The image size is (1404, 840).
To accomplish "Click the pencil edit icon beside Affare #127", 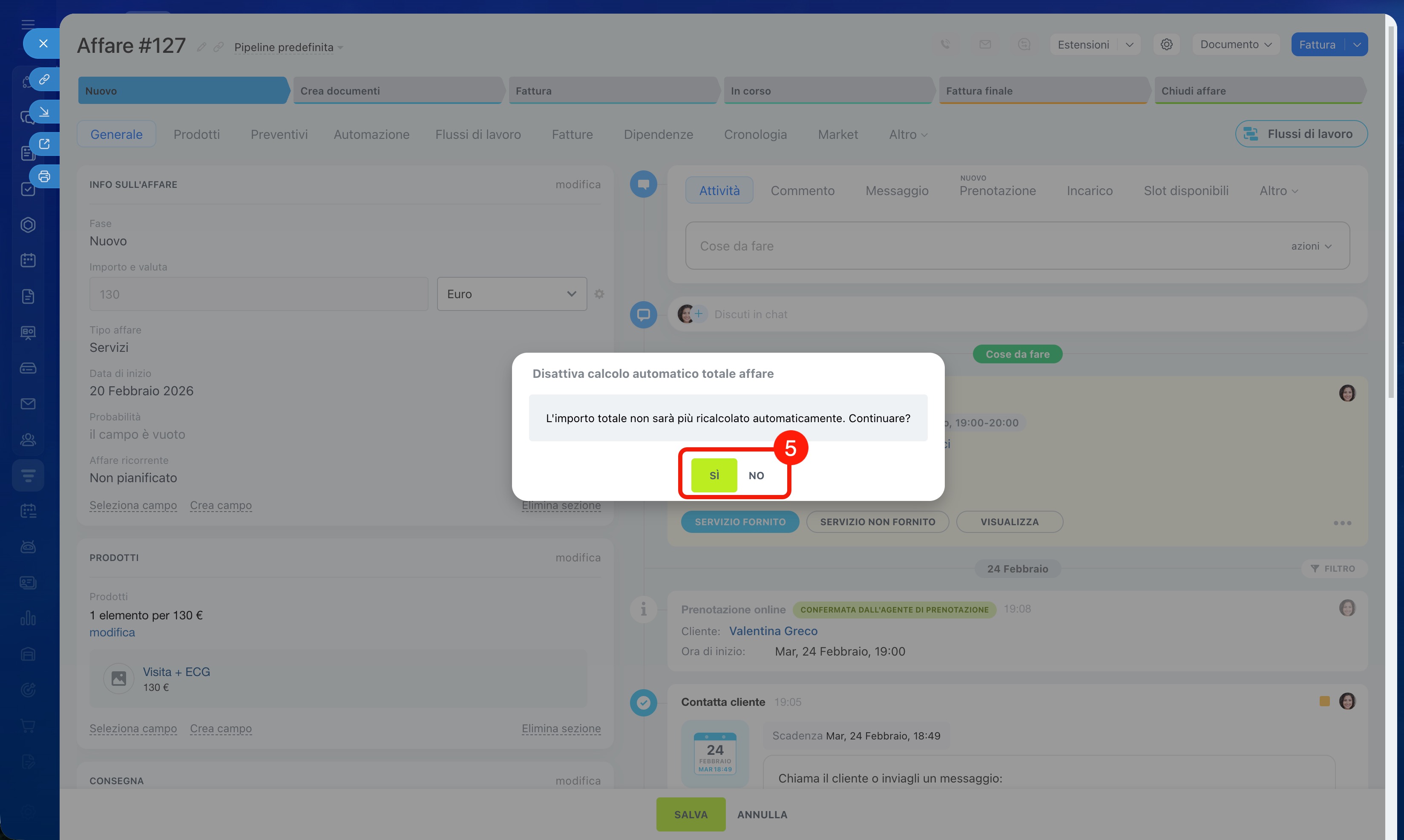I will [x=201, y=47].
